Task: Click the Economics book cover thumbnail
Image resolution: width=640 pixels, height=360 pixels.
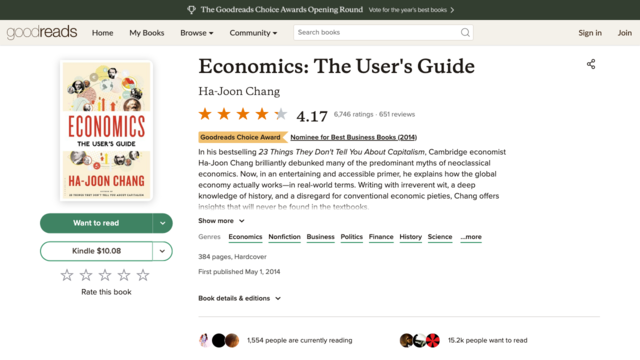Action: pyautogui.click(x=106, y=131)
